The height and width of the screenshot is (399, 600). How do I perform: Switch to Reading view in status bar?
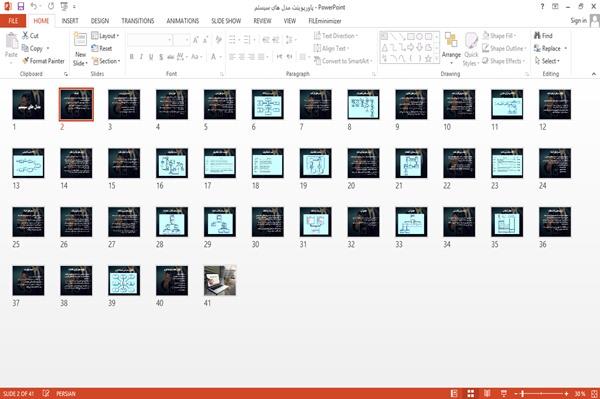(x=487, y=393)
